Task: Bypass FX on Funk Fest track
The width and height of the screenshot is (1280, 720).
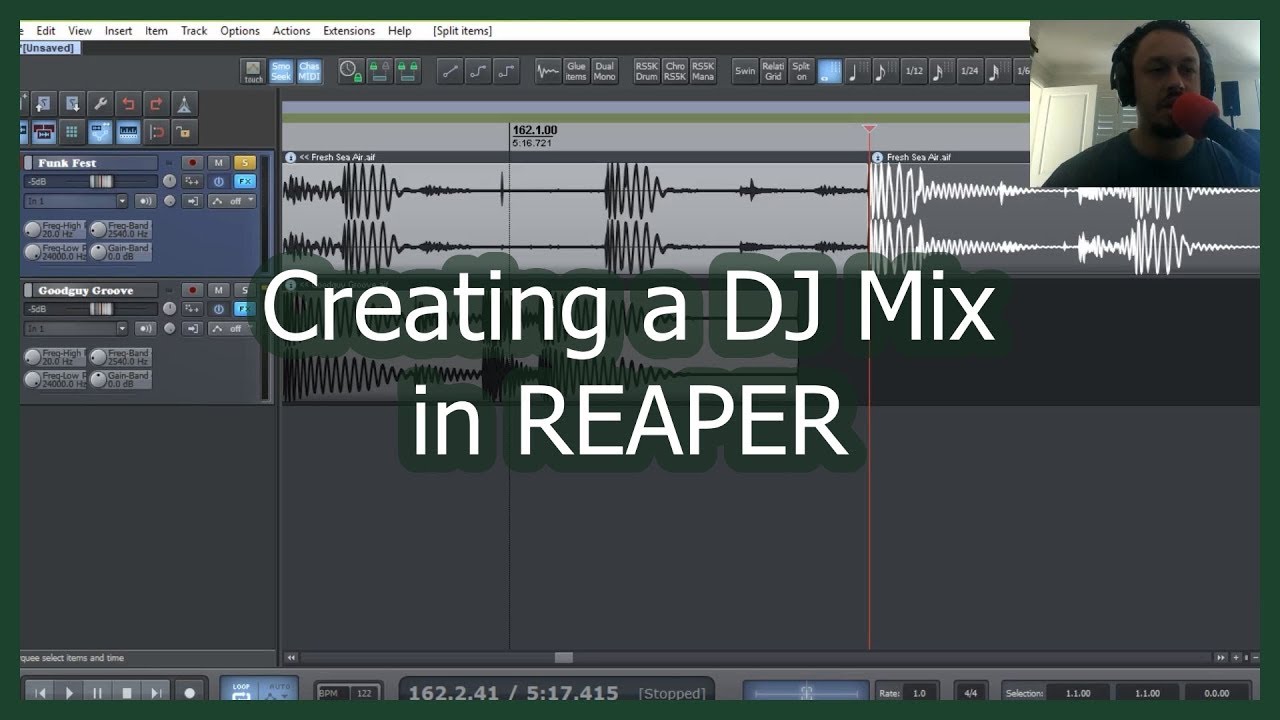Action: coord(219,181)
